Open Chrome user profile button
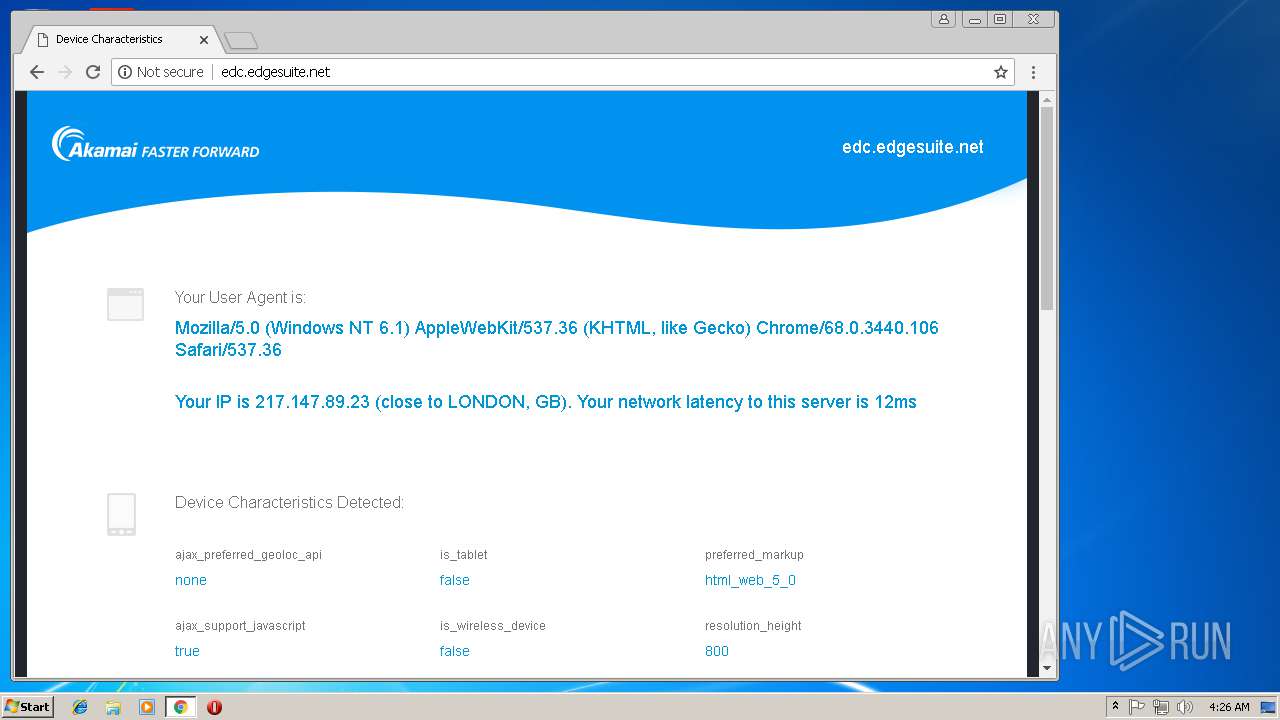The image size is (1280, 720). click(x=944, y=19)
